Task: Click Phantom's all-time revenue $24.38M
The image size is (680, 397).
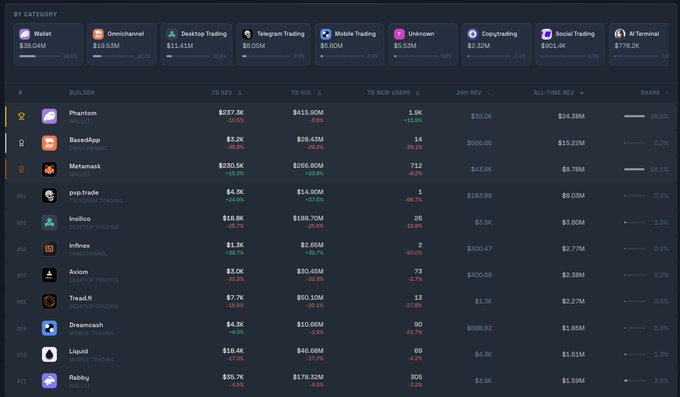Action: pos(571,116)
